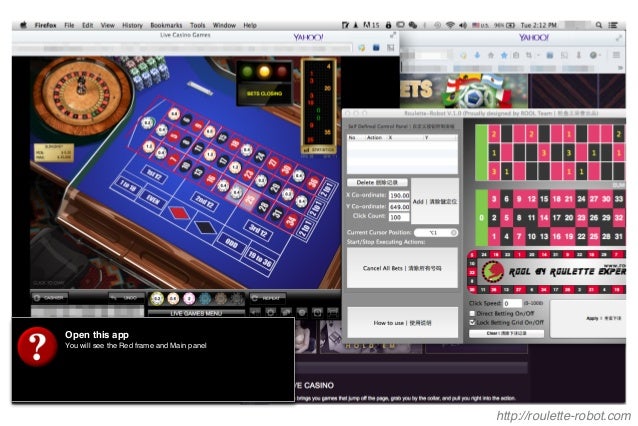Viewport: 638px width, 426px height.
Task: Open the File menu
Action: tap(69, 25)
